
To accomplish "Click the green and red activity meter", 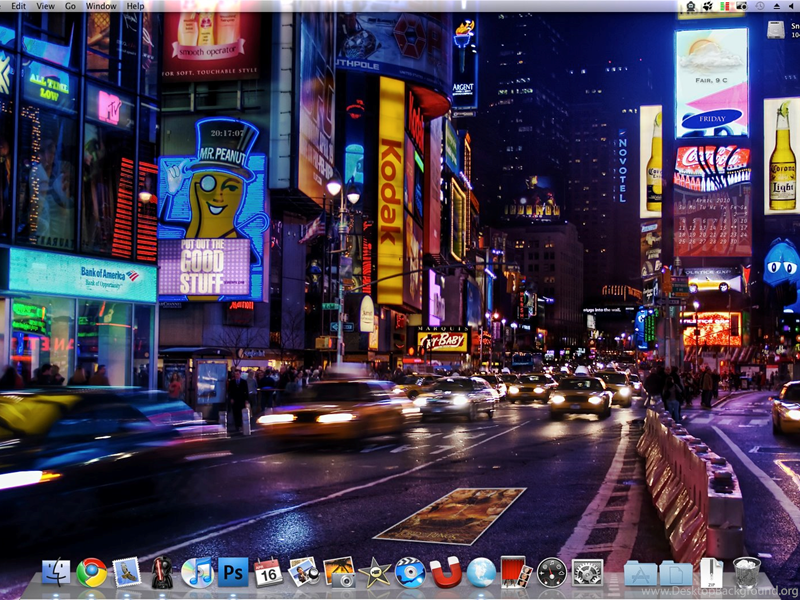I will (x=725, y=6).
